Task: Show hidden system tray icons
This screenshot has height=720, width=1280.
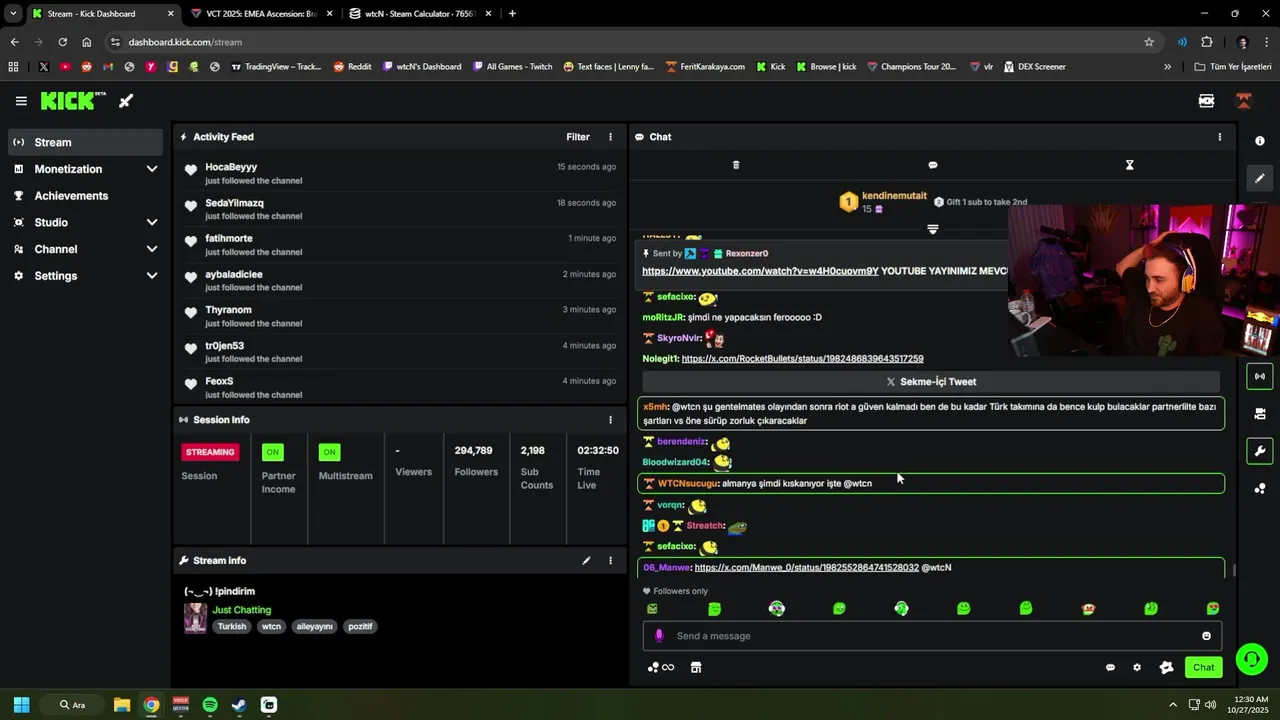Action: pos(1173,705)
